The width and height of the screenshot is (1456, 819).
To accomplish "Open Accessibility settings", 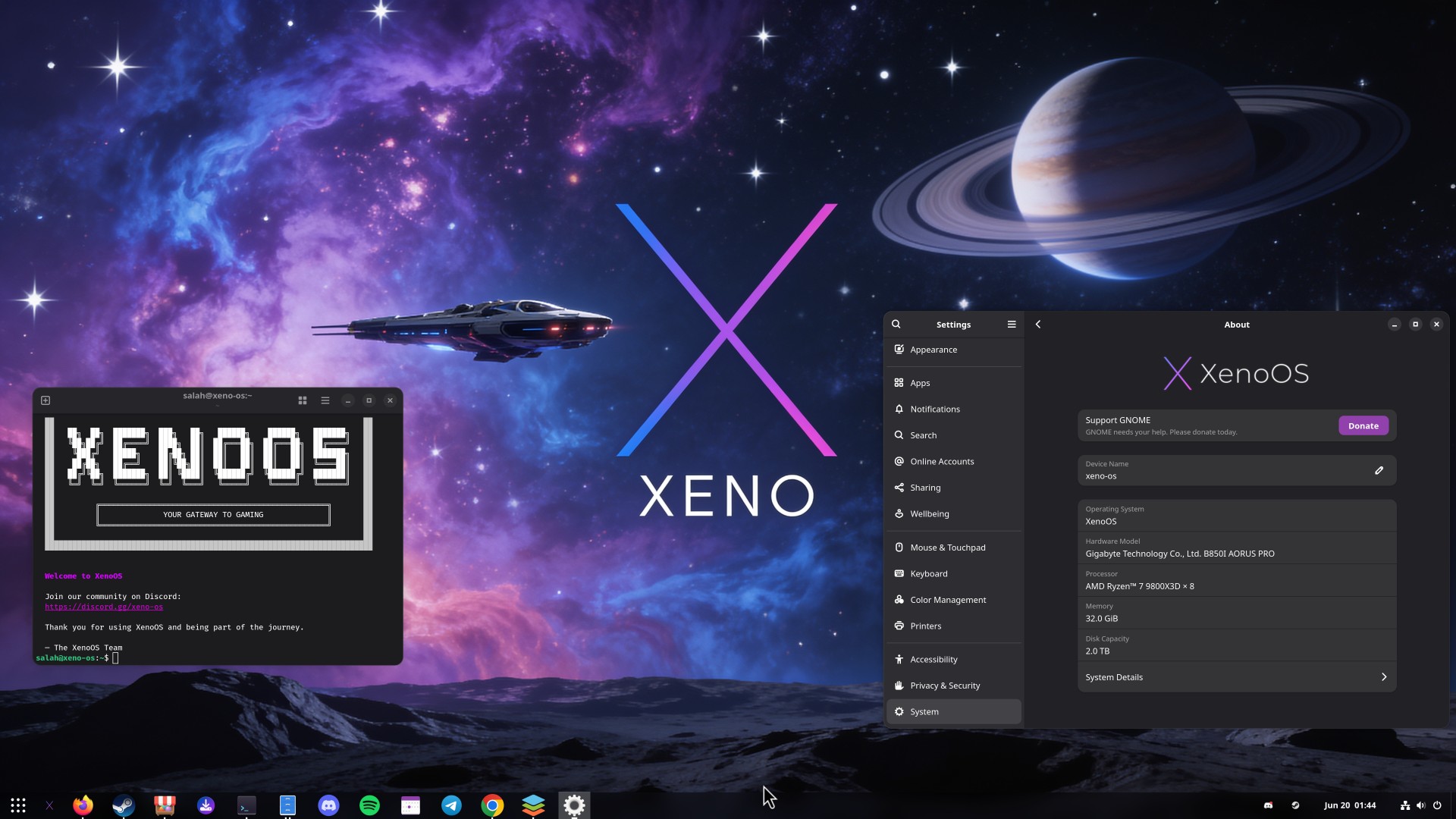I will (954, 659).
